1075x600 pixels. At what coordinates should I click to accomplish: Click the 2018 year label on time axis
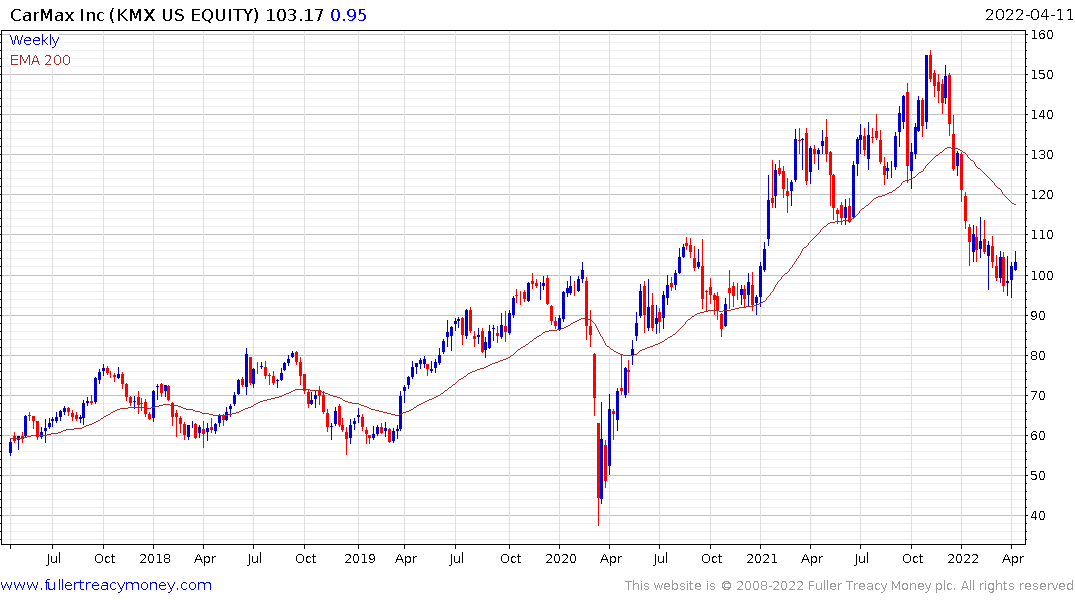pyautogui.click(x=155, y=558)
